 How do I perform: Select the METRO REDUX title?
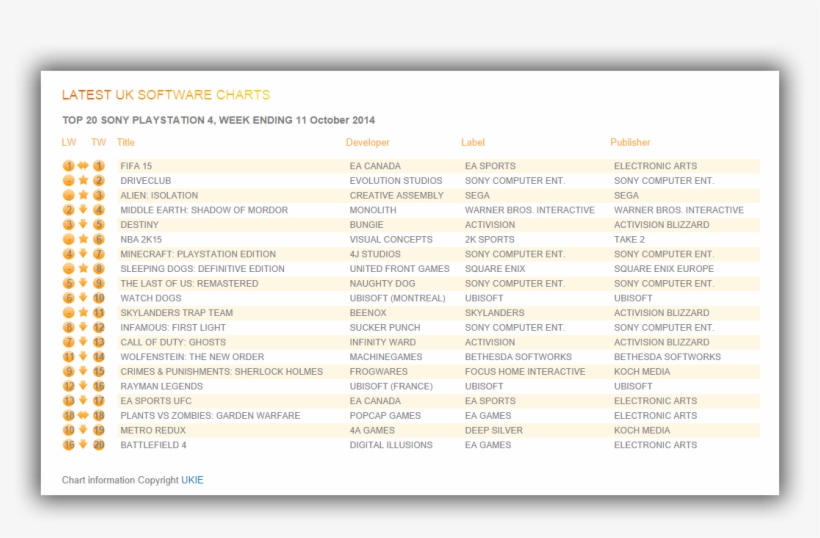coord(153,430)
